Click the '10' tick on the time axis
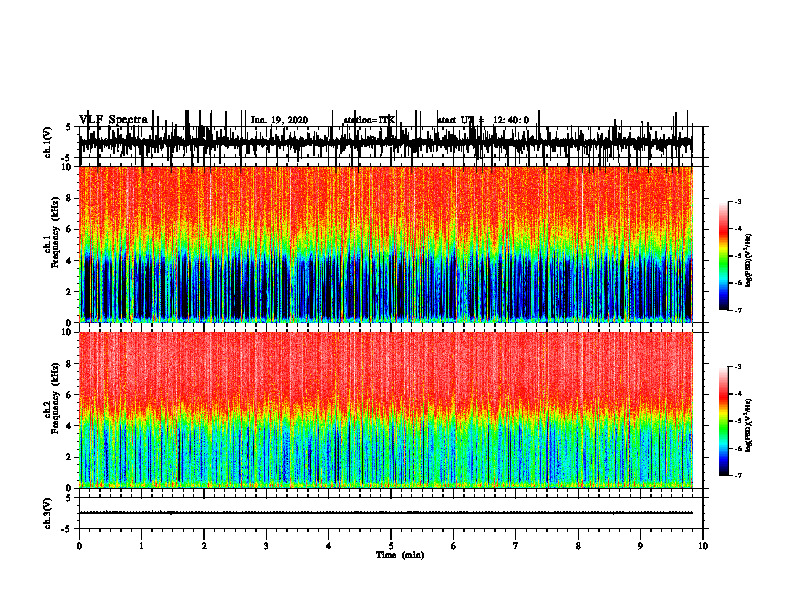This screenshot has width=792, height=612. pyautogui.click(x=703, y=546)
